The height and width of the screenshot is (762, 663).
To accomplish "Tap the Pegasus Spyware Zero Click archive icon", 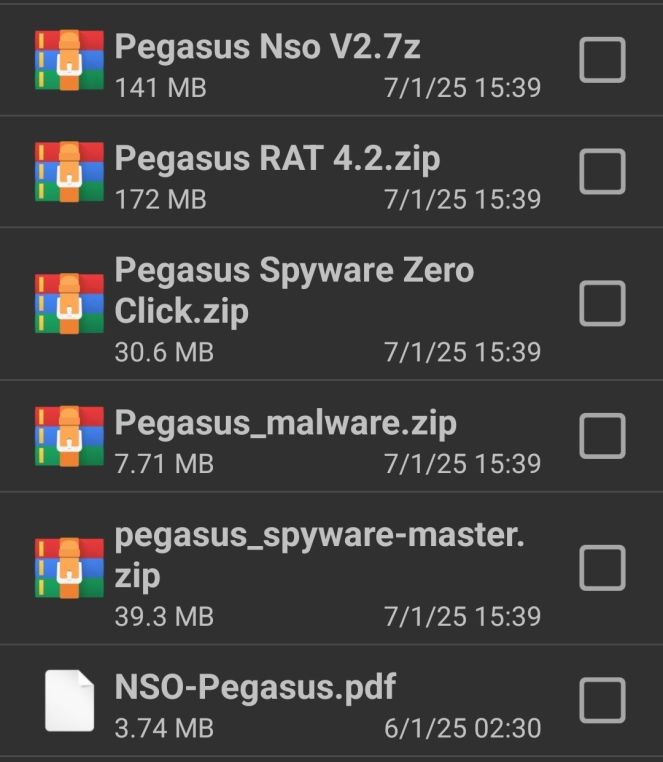I will coord(69,303).
